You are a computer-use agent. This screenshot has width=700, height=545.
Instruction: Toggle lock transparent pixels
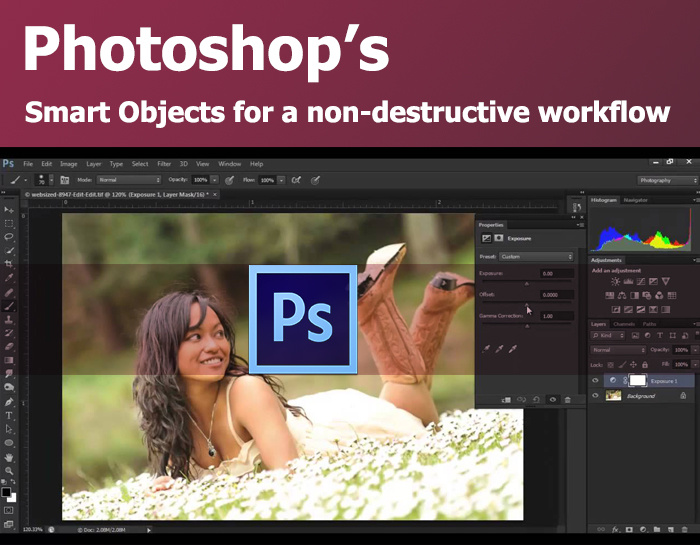click(x=611, y=365)
